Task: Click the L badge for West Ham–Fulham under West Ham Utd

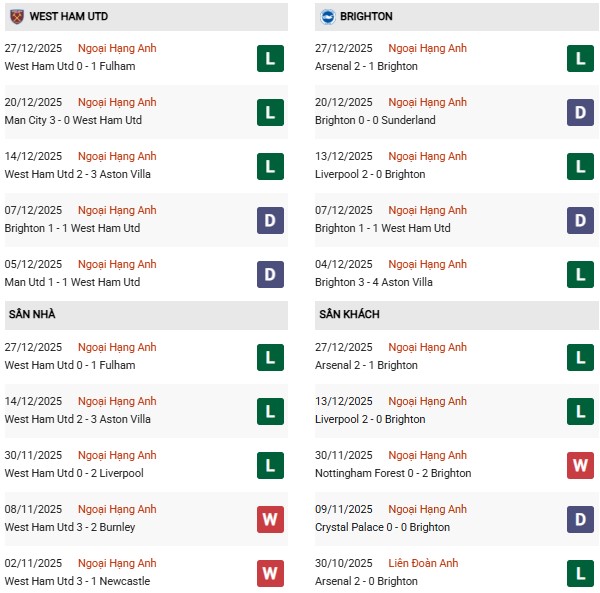Action: tap(270, 58)
